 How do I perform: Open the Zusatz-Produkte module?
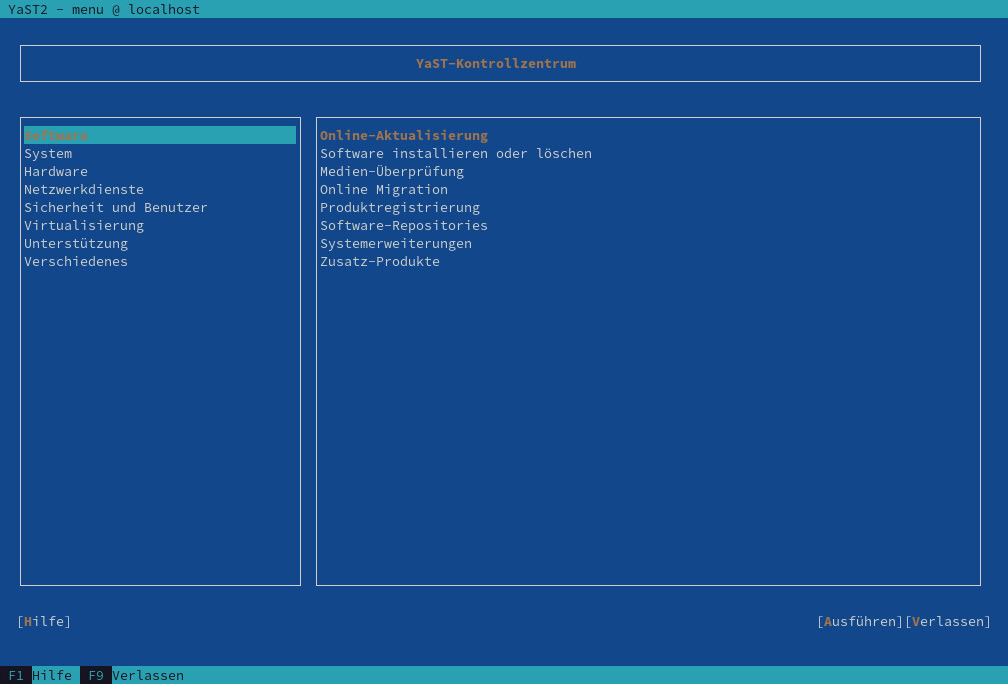click(x=380, y=261)
